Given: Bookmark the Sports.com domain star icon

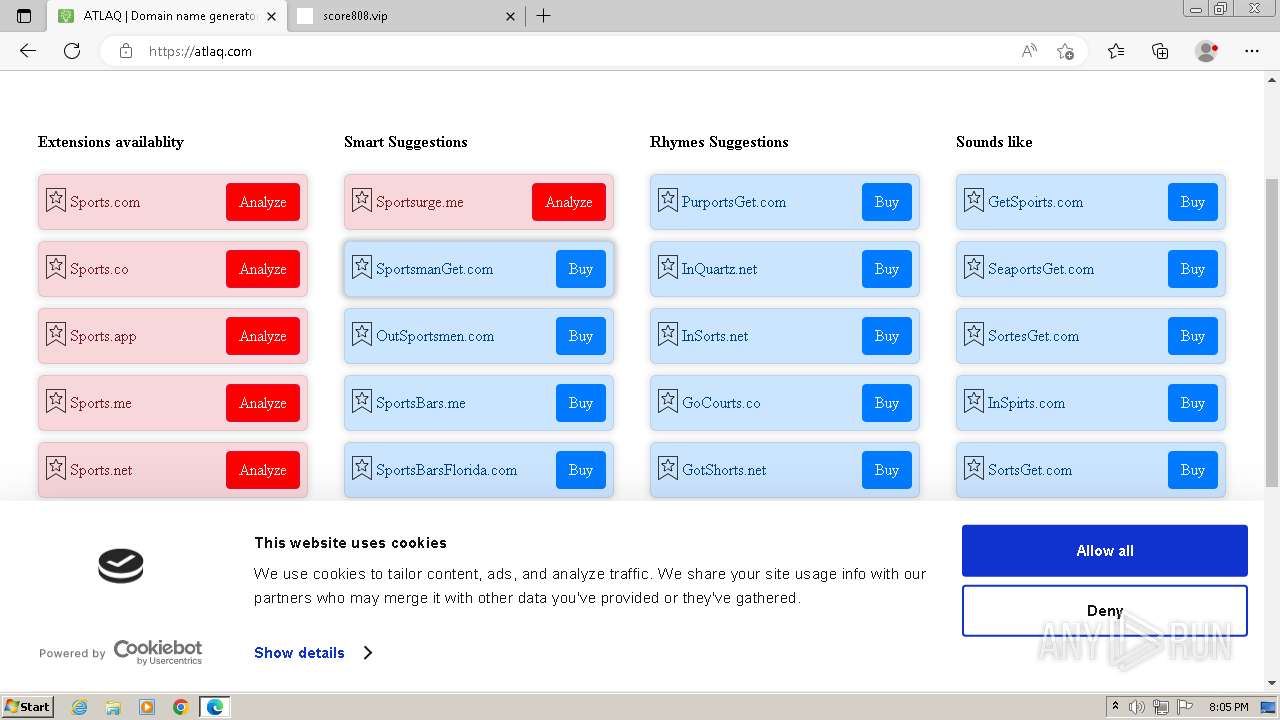Looking at the screenshot, I should point(56,200).
